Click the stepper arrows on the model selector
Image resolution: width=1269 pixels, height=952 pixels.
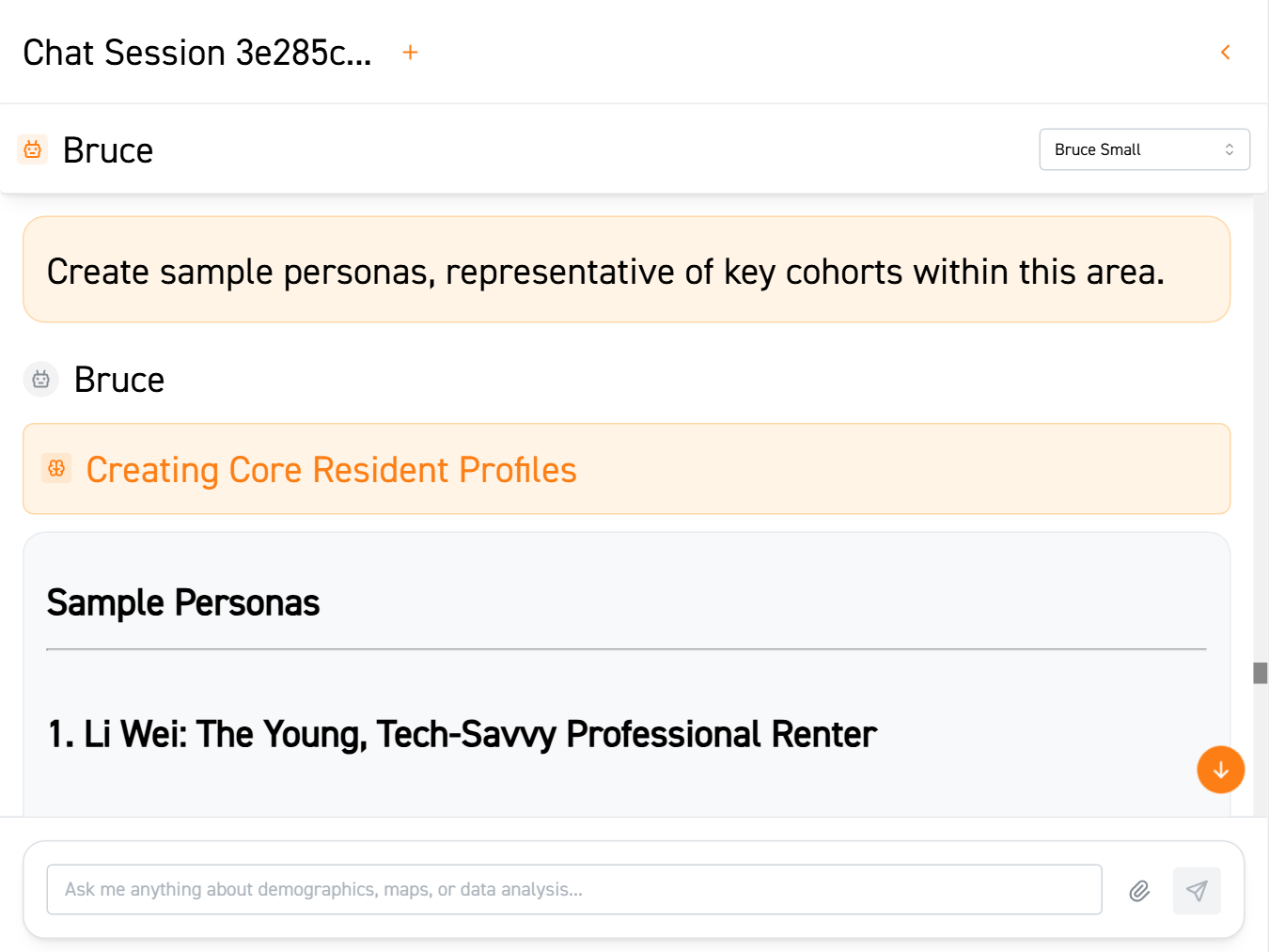(1229, 149)
